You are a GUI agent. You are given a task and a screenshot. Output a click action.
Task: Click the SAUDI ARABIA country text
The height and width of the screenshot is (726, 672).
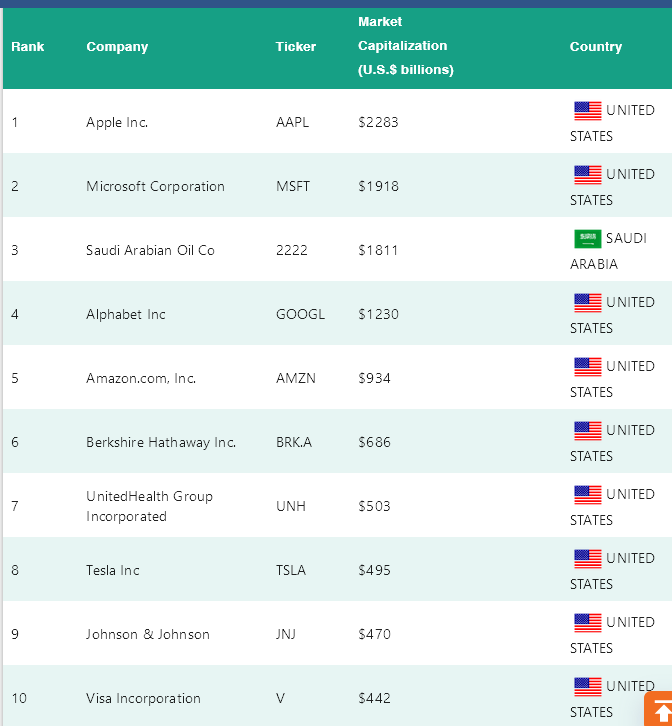(608, 251)
